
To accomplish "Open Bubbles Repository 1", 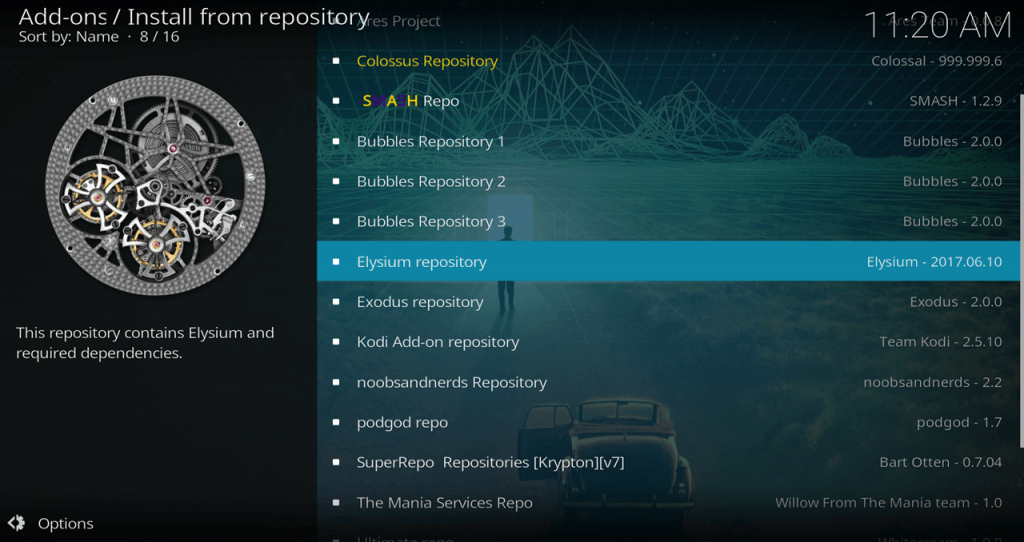I will click(669, 141).
